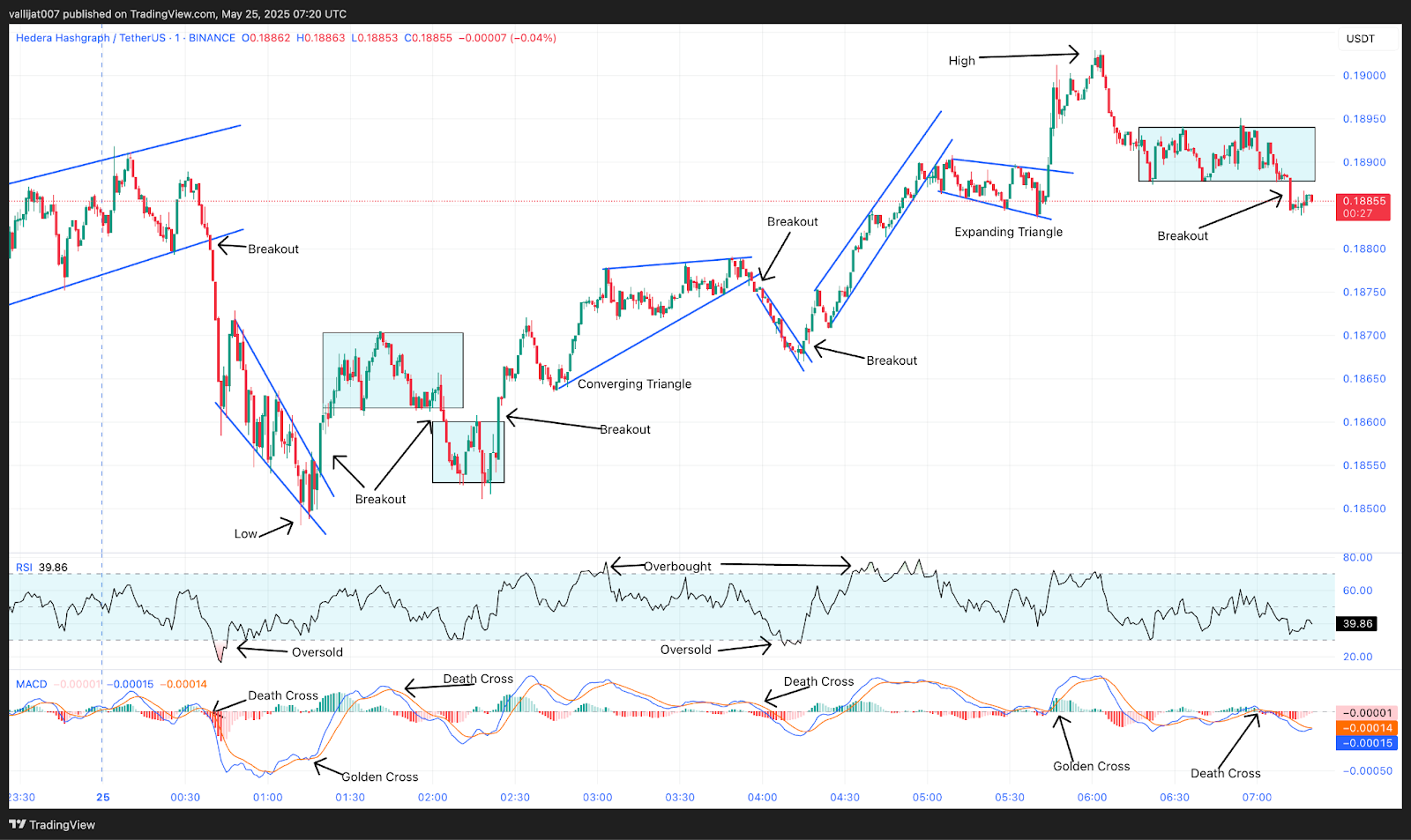Viewport: 1411px width, 840px height.
Task: Click the 0.19000 price axis label
Action: coord(1364,76)
